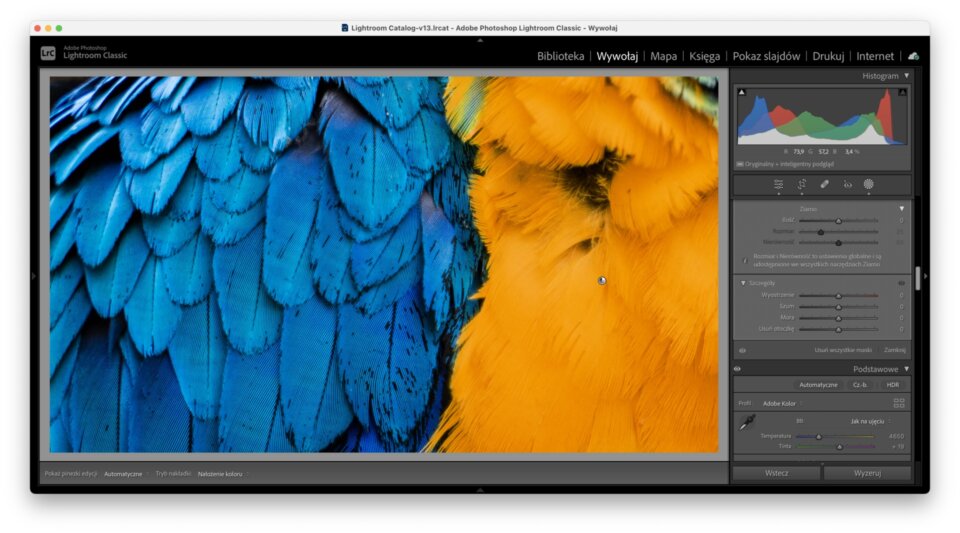Switch to the Biblioteka module
Image resolution: width=960 pixels, height=533 pixels.
(560, 56)
